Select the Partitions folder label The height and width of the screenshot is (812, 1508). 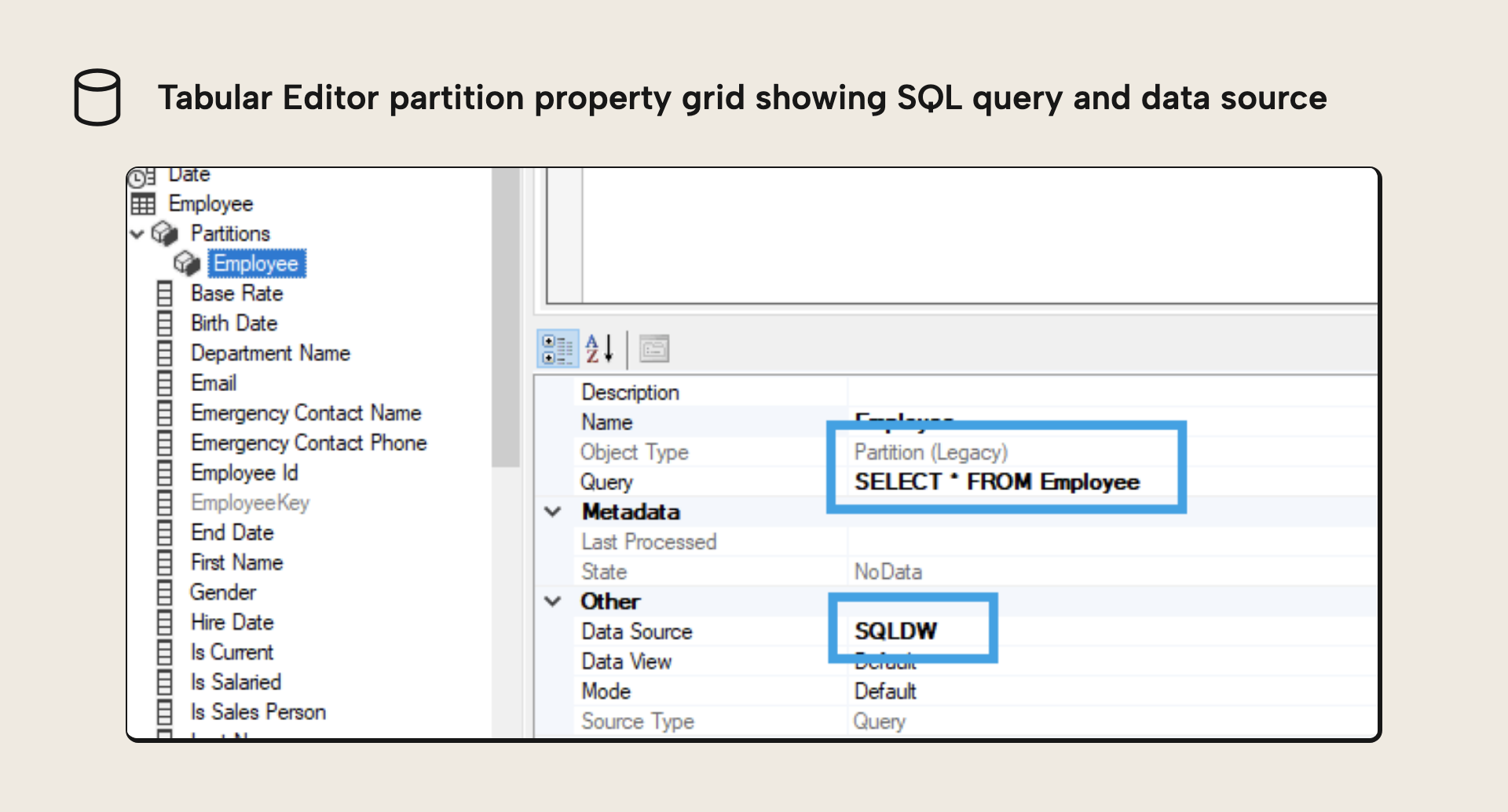230,233
